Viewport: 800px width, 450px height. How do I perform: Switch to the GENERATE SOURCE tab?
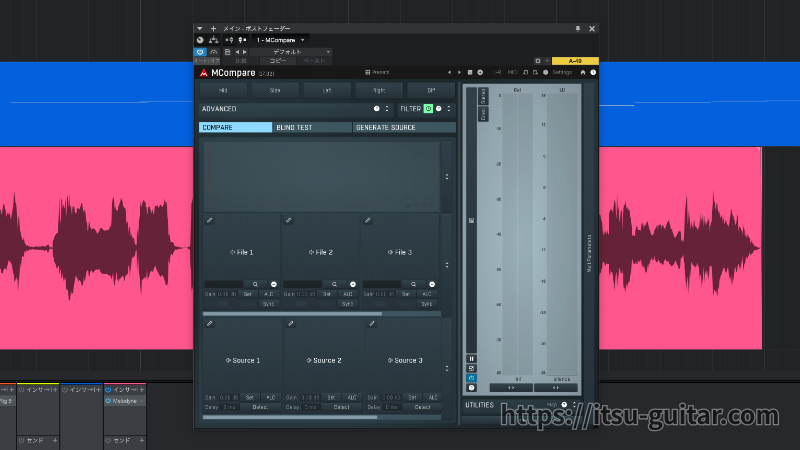(404, 128)
